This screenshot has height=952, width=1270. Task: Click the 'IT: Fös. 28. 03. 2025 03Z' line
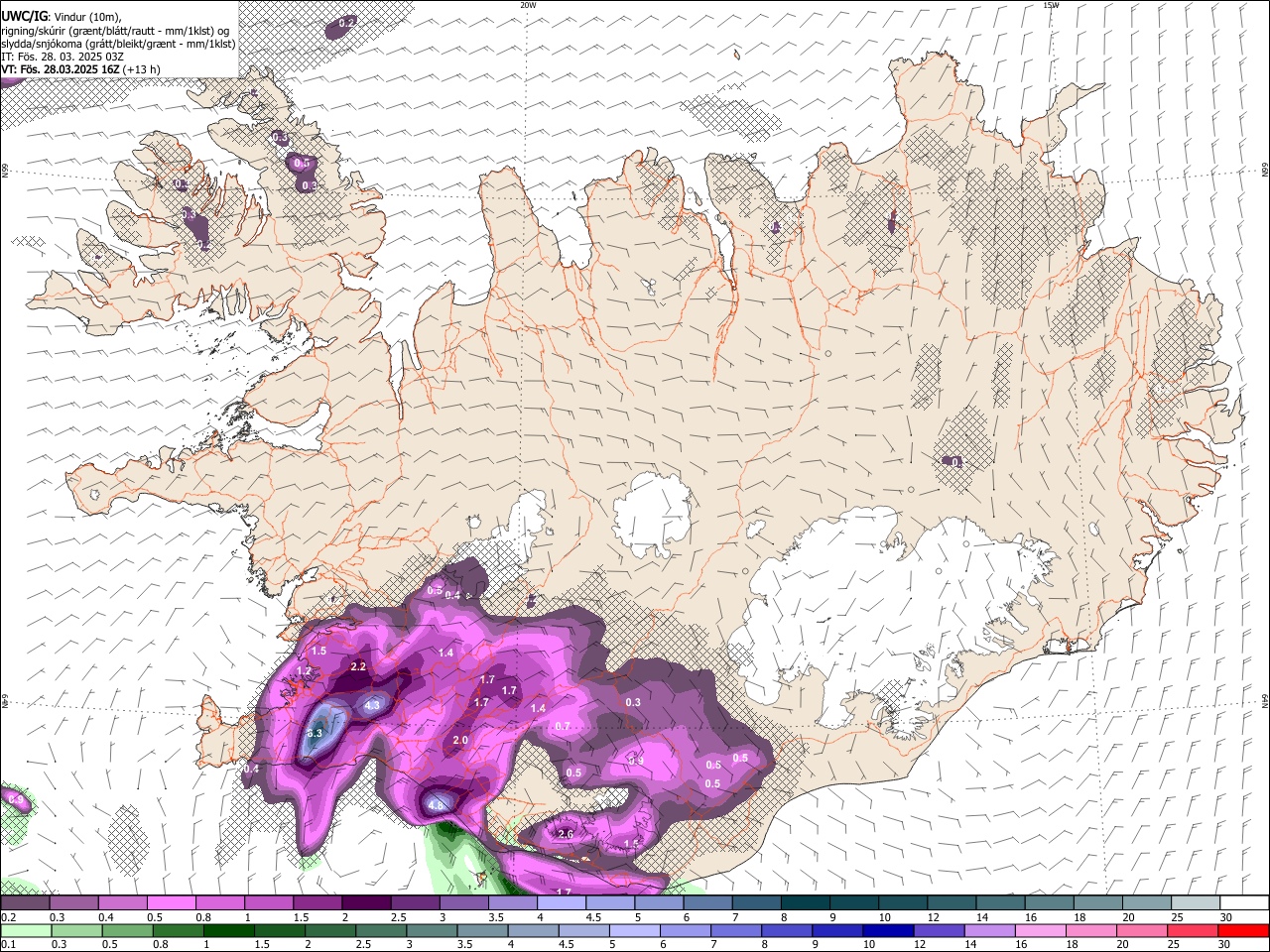(63, 57)
